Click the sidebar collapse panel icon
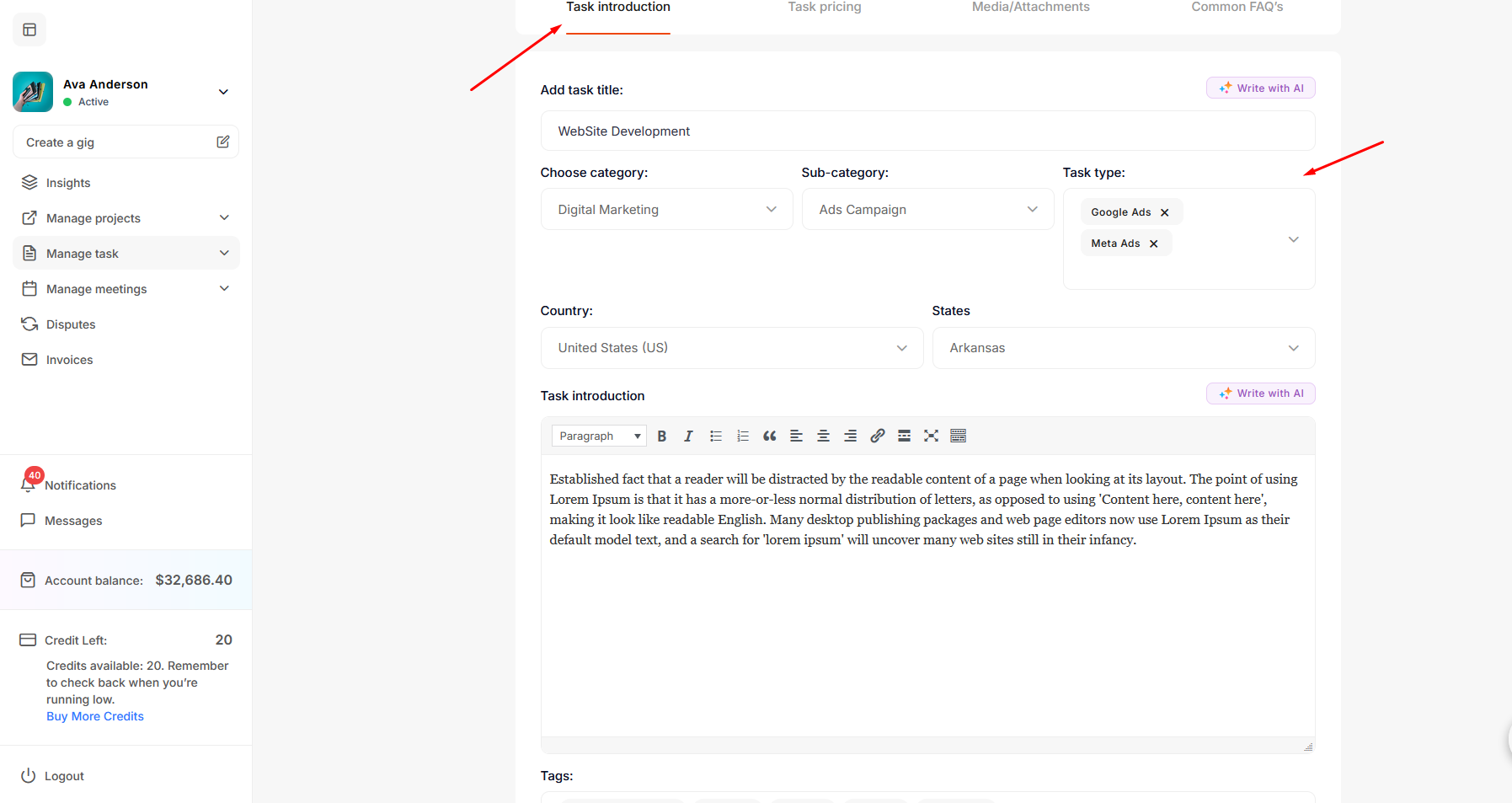This screenshot has width=1512, height=803. [29, 30]
